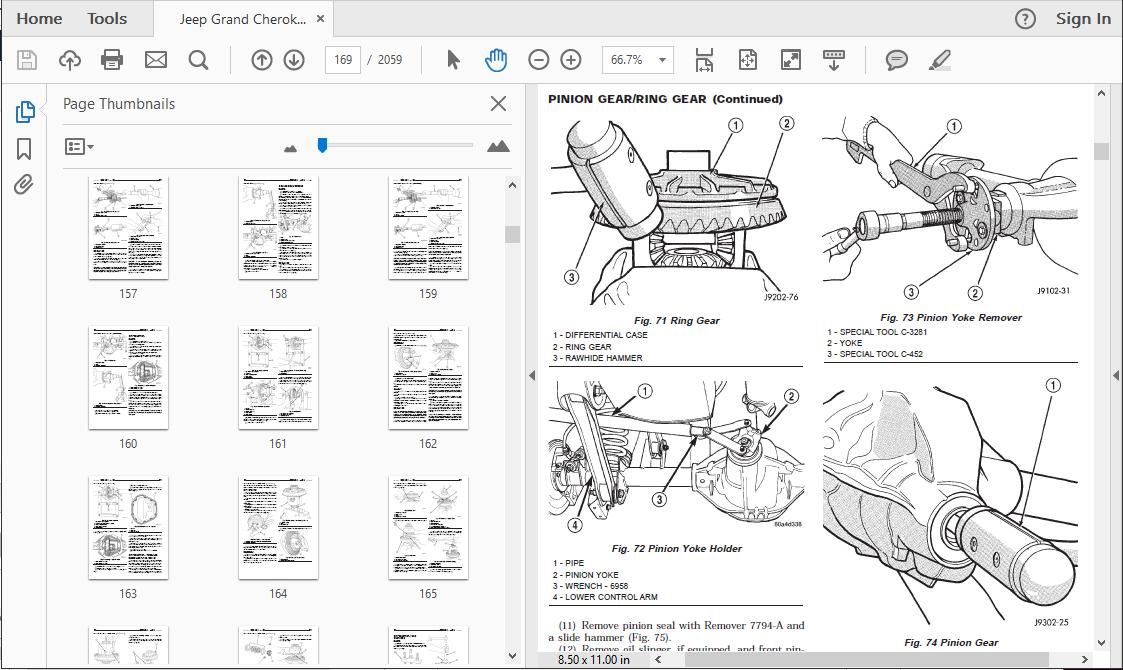Click the thumbnails panel scrollbar handle
This screenshot has width=1123, height=670.
[x=512, y=234]
